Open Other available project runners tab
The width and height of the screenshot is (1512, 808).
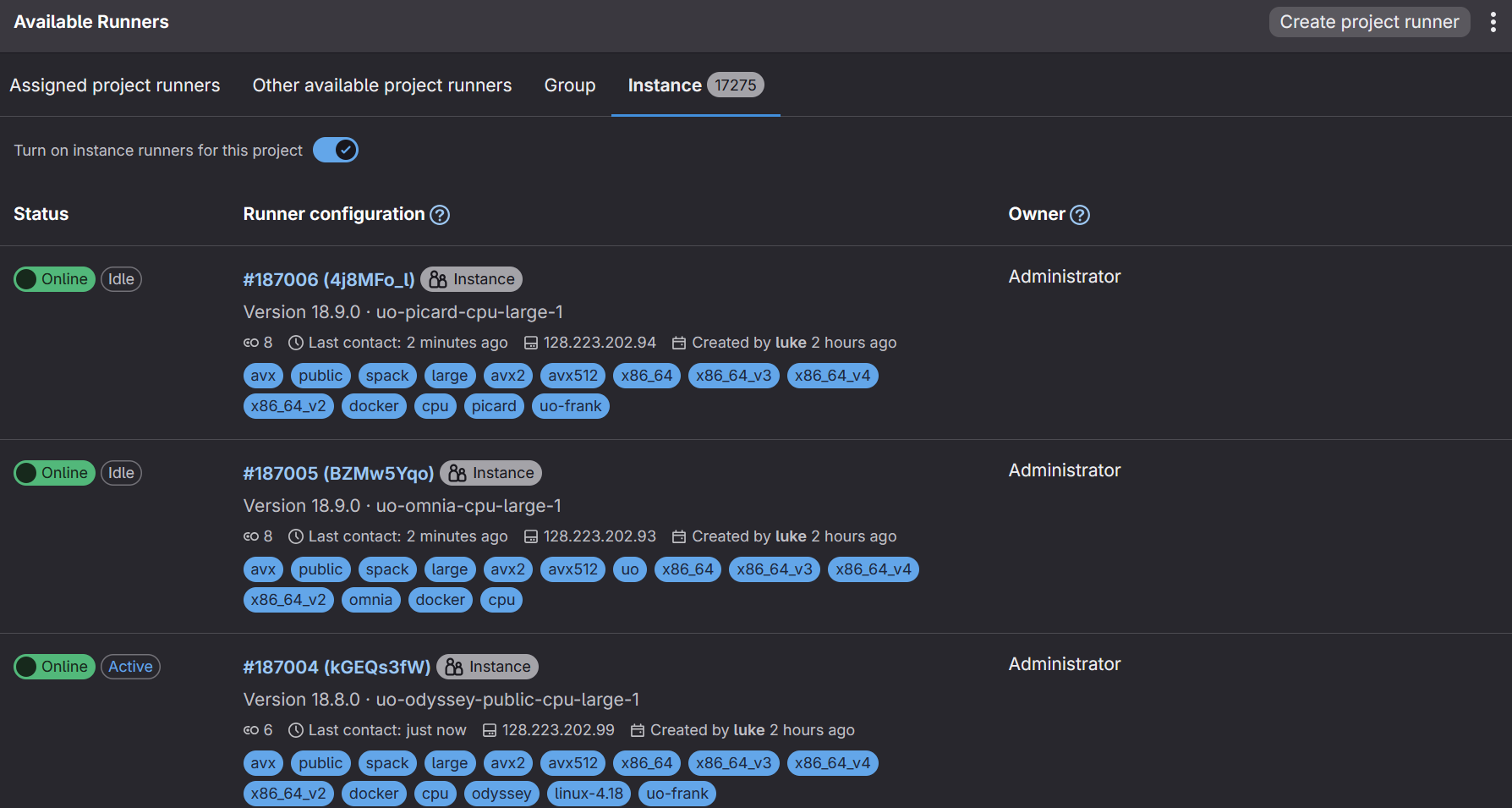click(x=382, y=85)
